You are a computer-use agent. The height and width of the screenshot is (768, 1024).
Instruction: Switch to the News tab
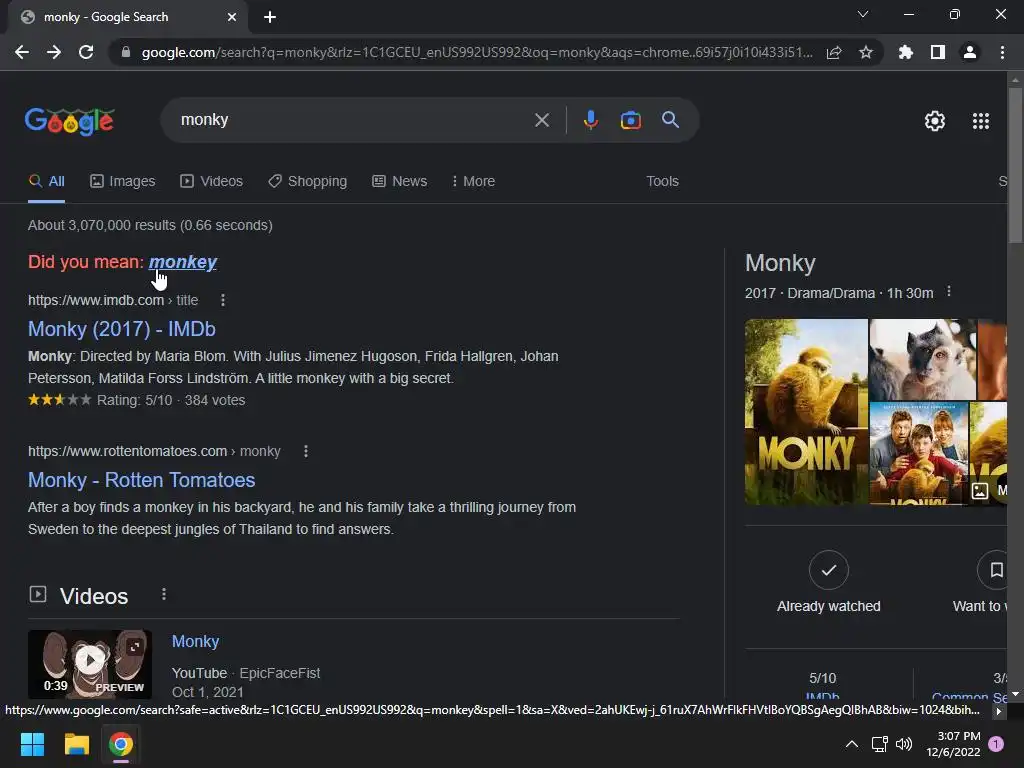400,182
